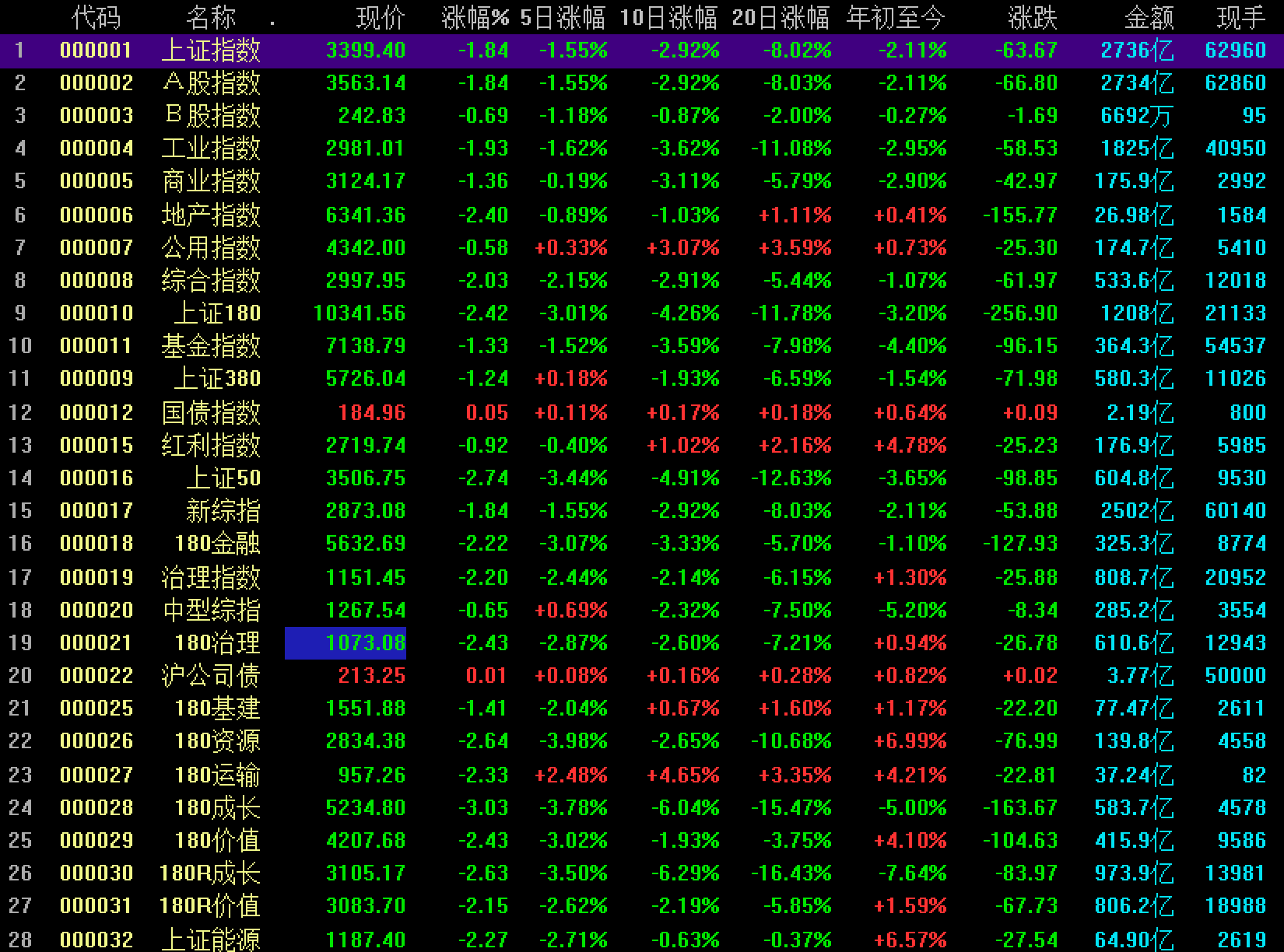Click -16.43% 20-day change of 180R成长
The height and width of the screenshot is (952, 1284).
(x=791, y=873)
